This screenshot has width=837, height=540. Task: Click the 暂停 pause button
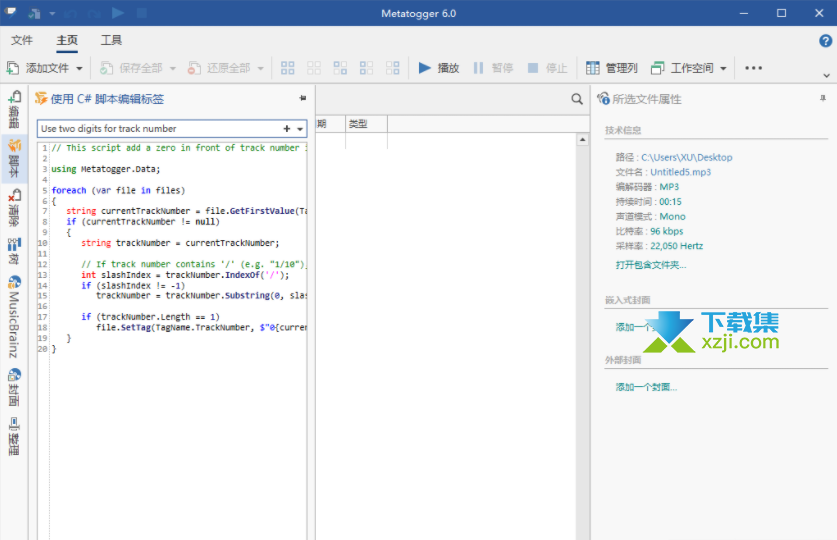[493, 68]
